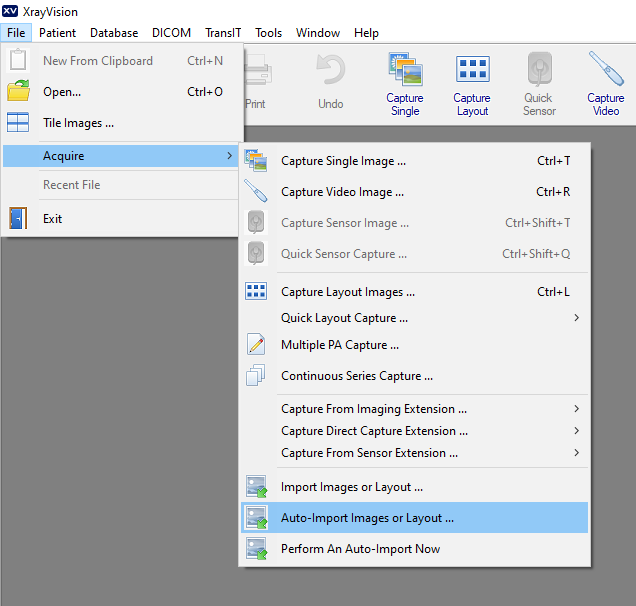Click the folder icon beside Open...
The image size is (636, 606).
[x=19, y=91]
